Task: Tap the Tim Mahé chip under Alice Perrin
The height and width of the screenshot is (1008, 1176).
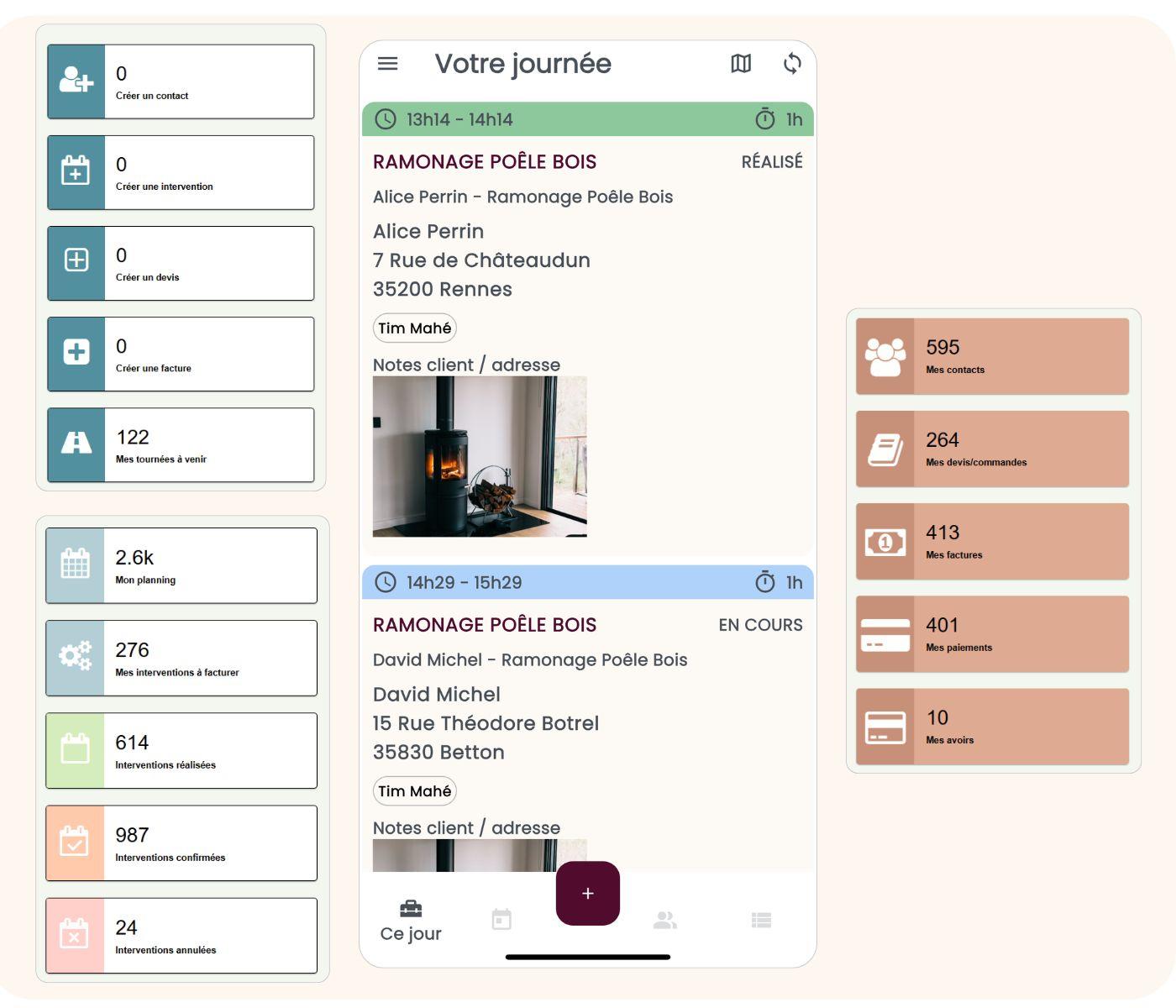Action: tap(415, 328)
